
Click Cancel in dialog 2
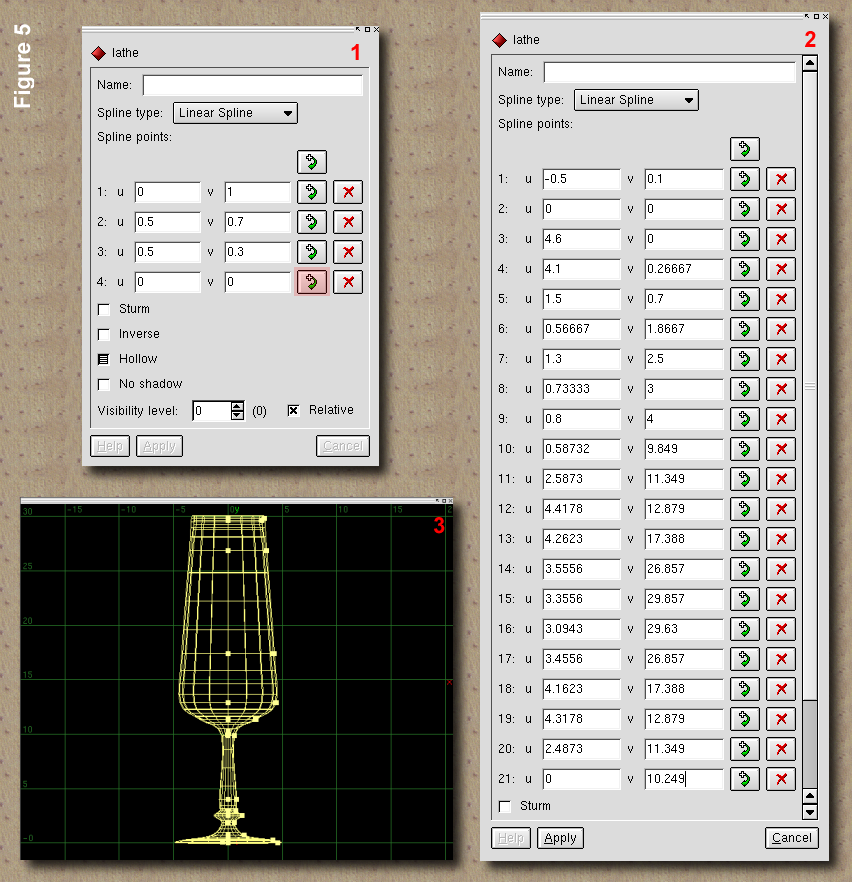(791, 838)
